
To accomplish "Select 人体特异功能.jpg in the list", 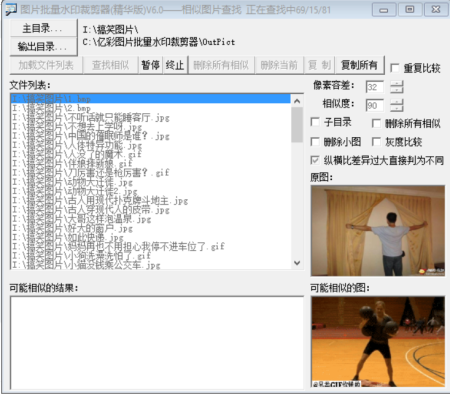I will (151, 145).
